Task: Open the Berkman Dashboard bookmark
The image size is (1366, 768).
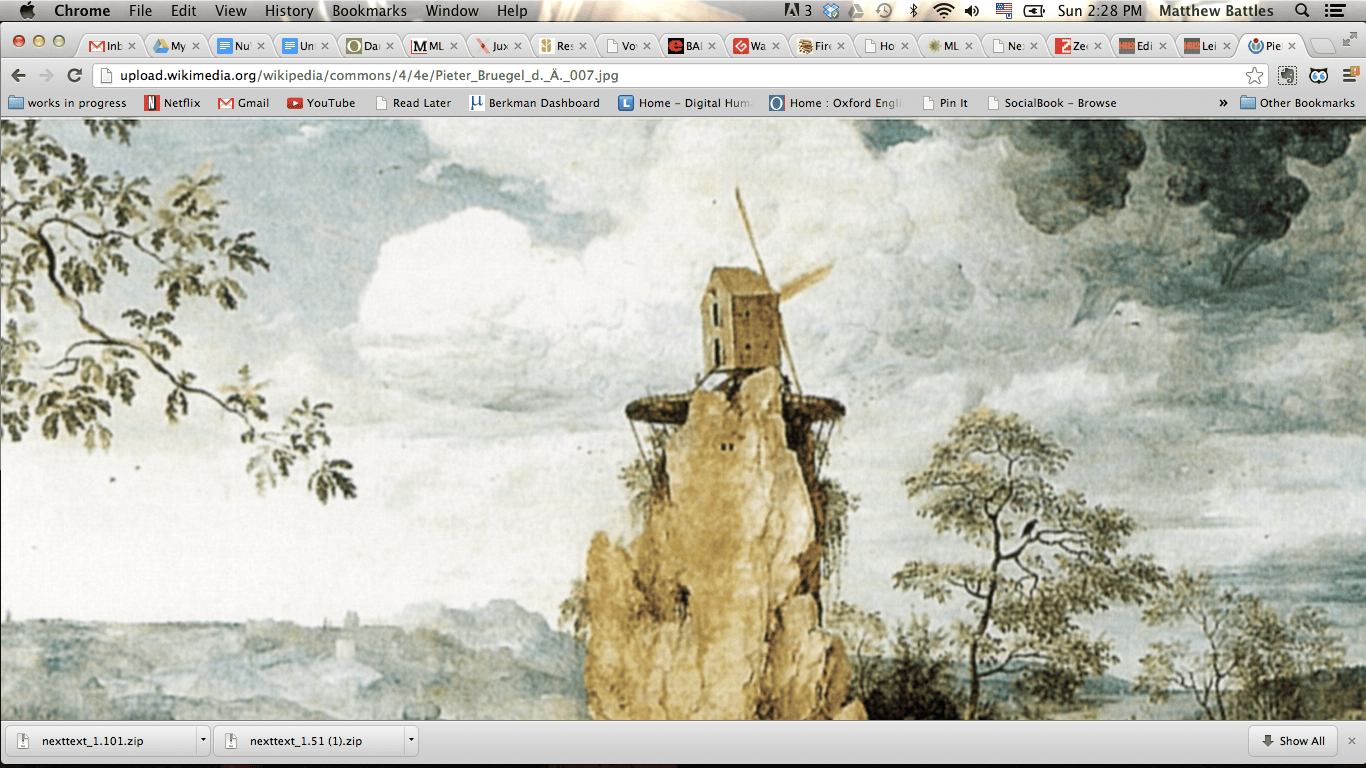Action: (x=535, y=103)
